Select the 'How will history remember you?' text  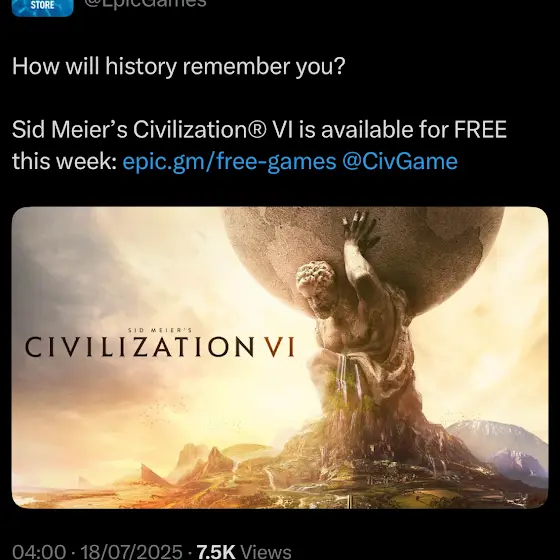coord(179,67)
